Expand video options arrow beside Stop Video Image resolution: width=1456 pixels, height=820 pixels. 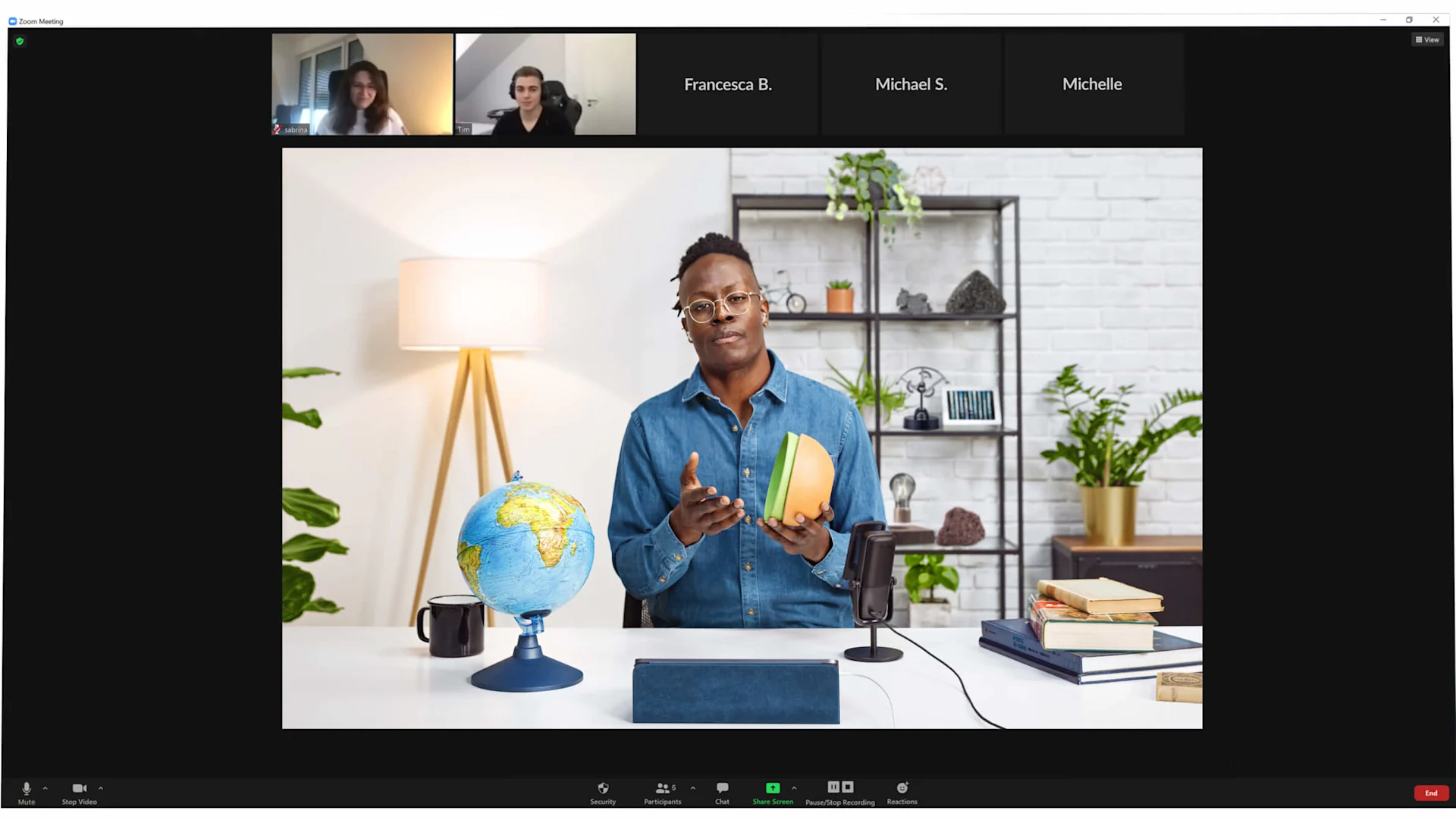tap(101, 788)
